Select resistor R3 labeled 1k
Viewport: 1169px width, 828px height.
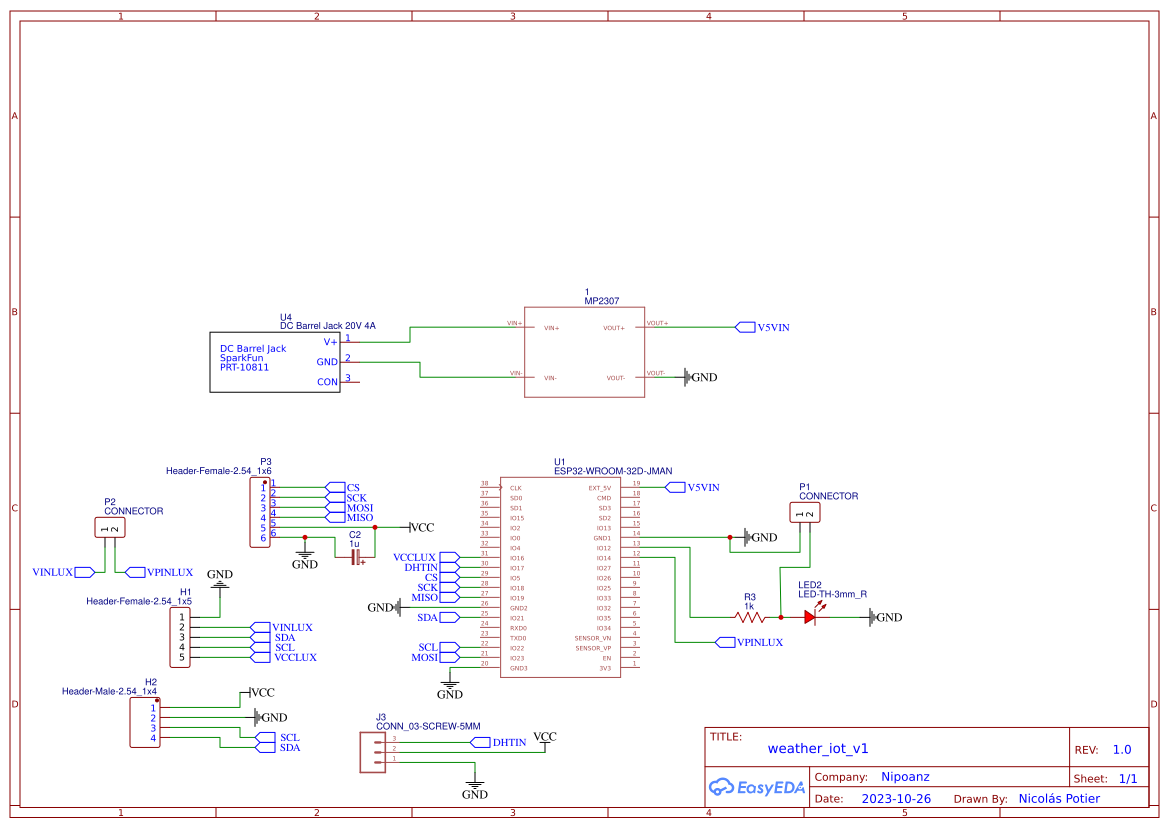coord(748,617)
